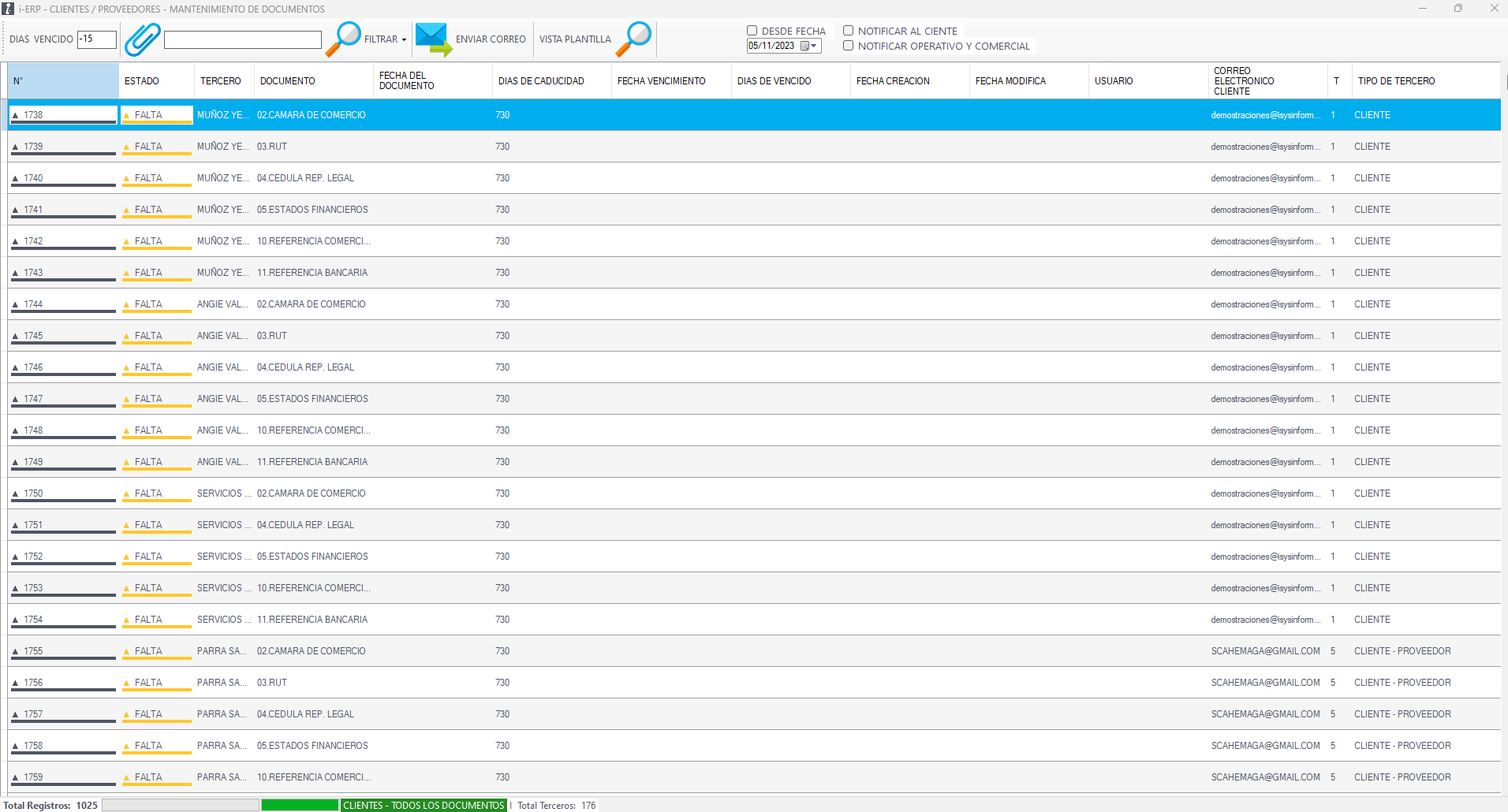This screenshot has height=812, width=1508.
Task: Enable the DESDE FECHA checkbox
Action: coord(752,31)
